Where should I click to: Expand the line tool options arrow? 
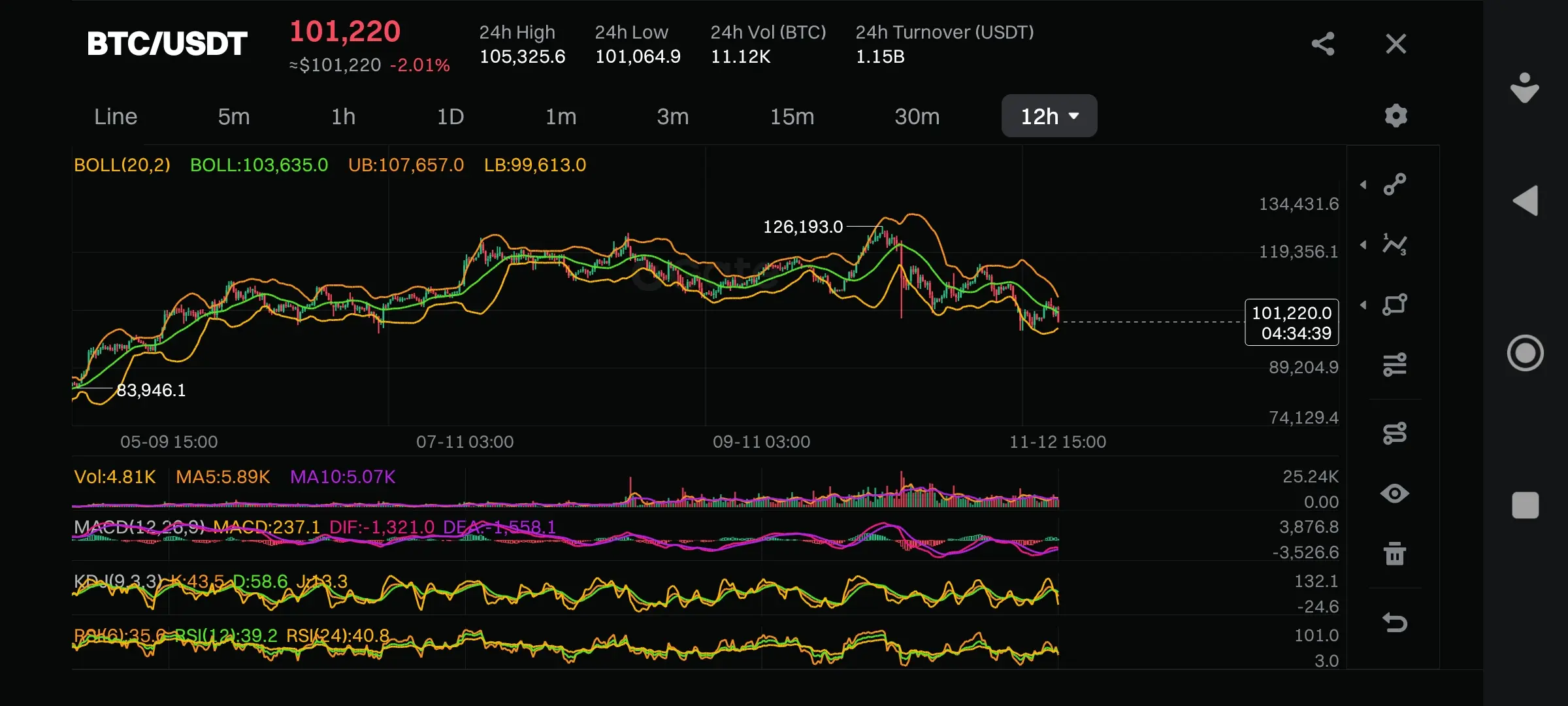(x=1364, y=185)
